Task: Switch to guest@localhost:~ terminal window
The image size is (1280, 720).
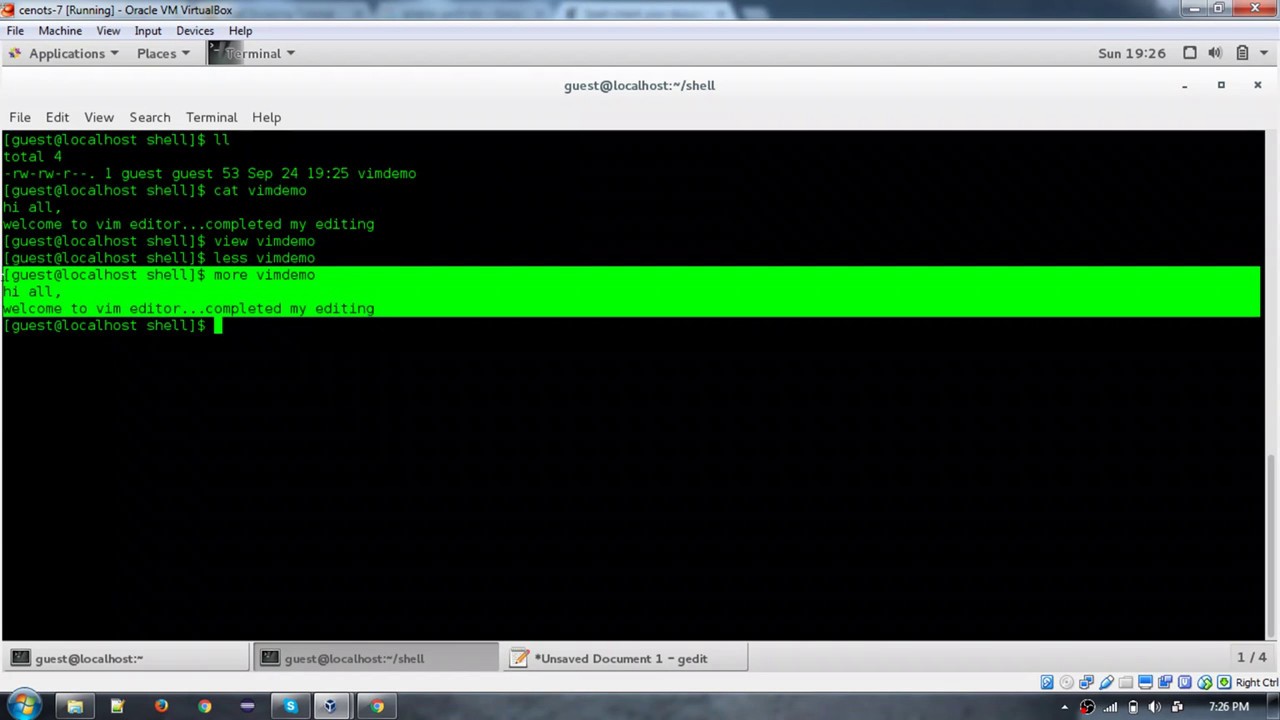Action: point(126,658)
